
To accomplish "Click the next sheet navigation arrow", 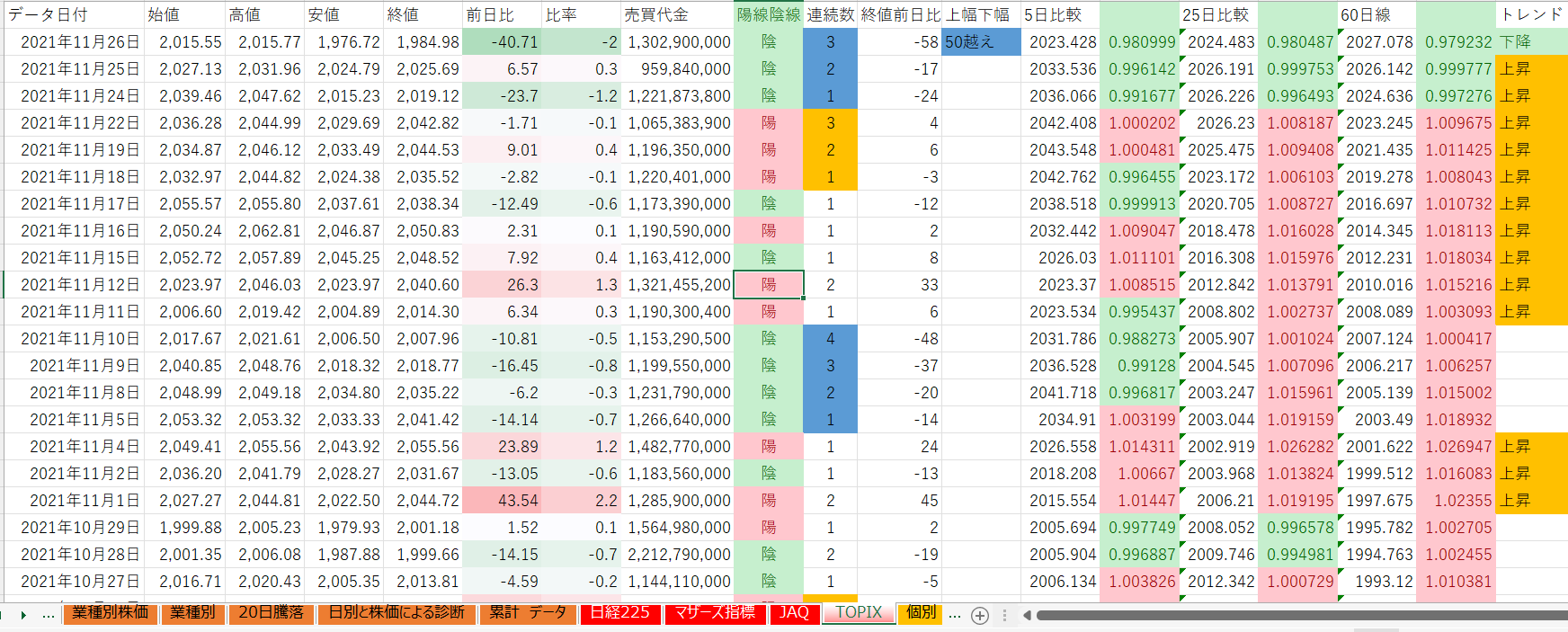I will 23,616.
